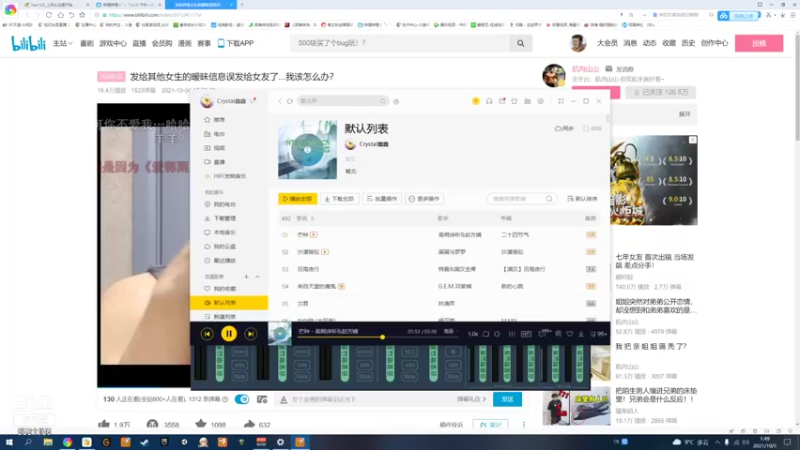Toggle Mute under the K button
800x450 pixels.
click(453, 377)
